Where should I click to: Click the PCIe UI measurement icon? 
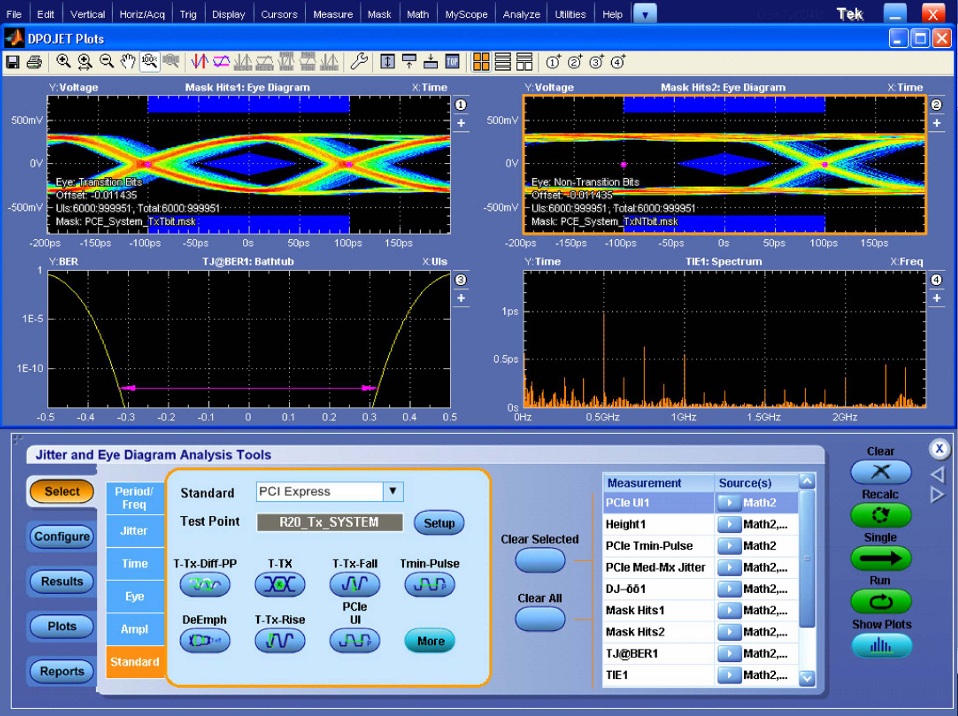pyautogui.click(x=354, y=640)
